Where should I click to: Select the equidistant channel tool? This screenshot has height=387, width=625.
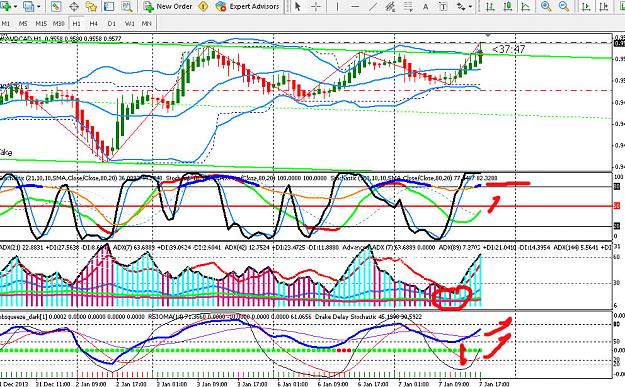[390, 6]
